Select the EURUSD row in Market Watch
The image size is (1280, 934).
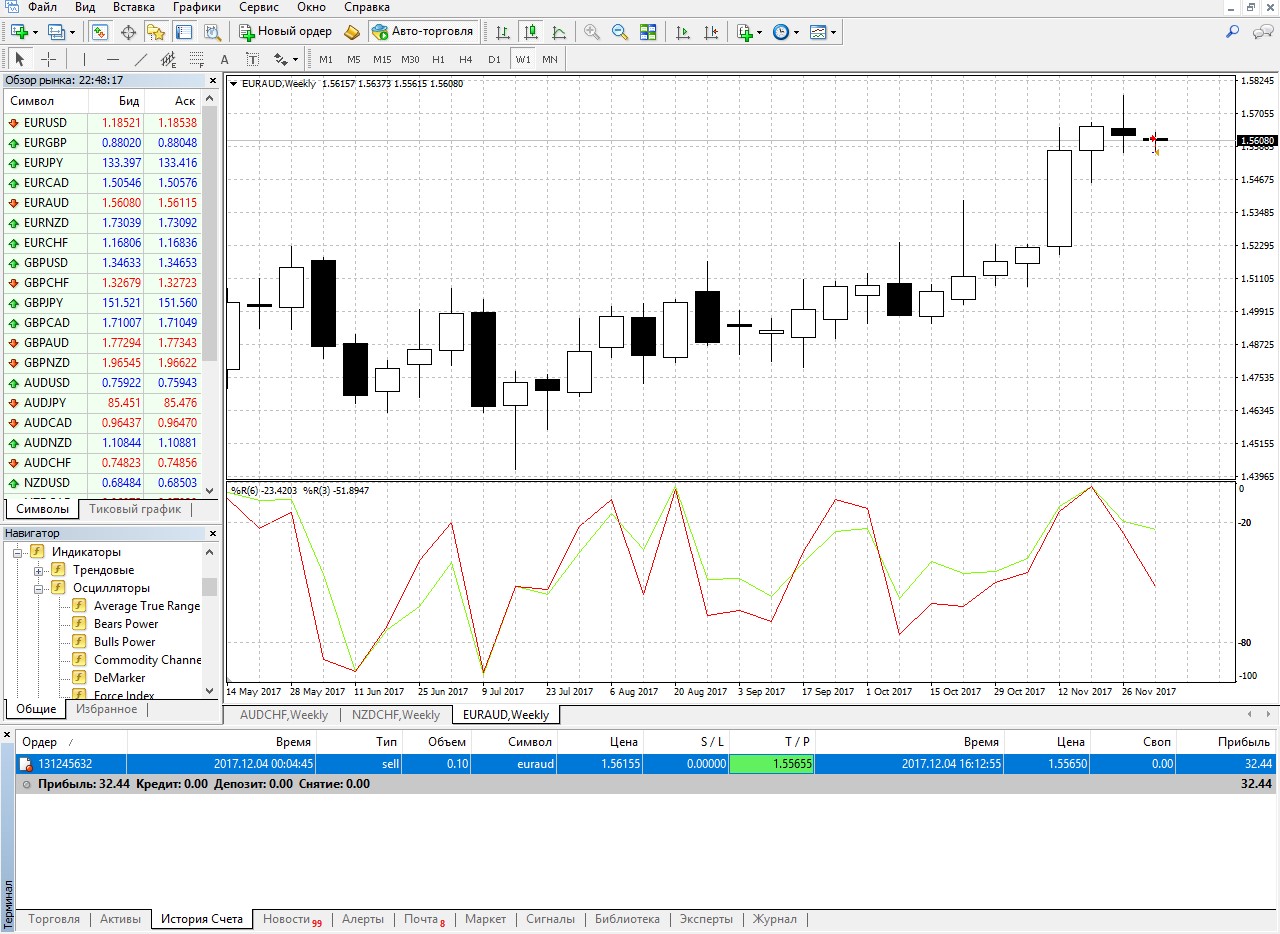pos(102,123)
